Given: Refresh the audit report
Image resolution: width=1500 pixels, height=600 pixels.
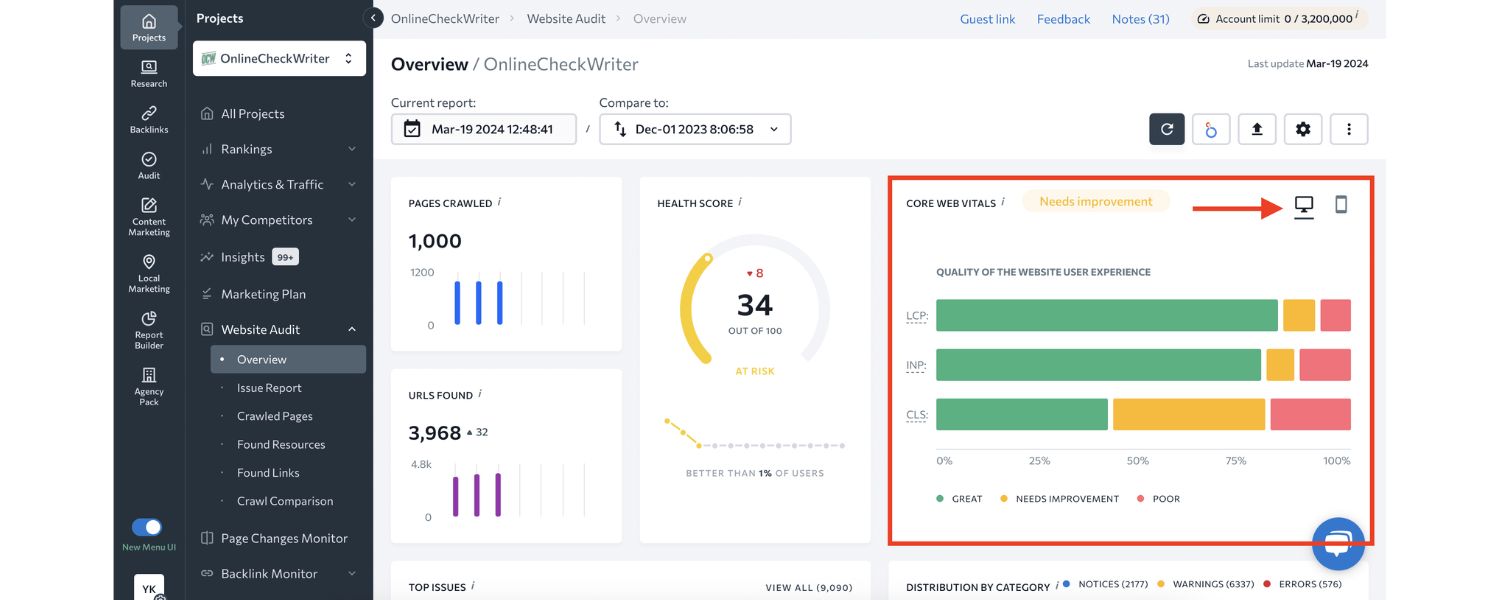Looking at the screenshot, I should 1166,128.
